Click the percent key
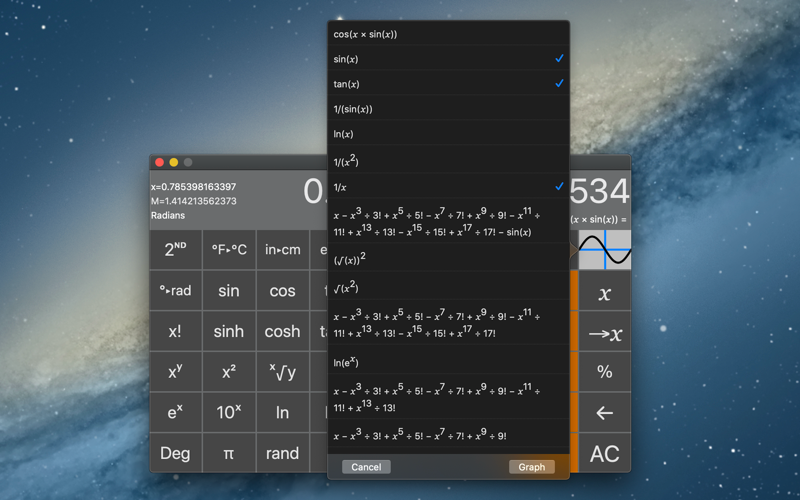Screen dimensions: 800x500 coord(605,372)
